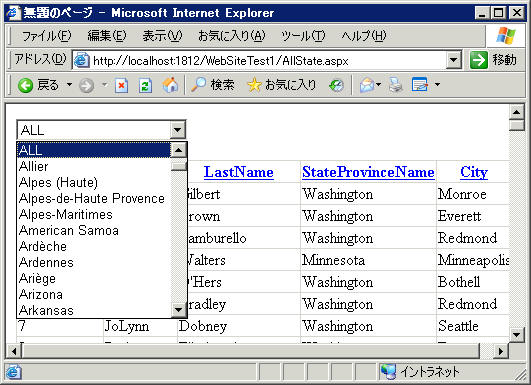Select American Samoa in the list
531x385 pixels.
click(94, 230)
